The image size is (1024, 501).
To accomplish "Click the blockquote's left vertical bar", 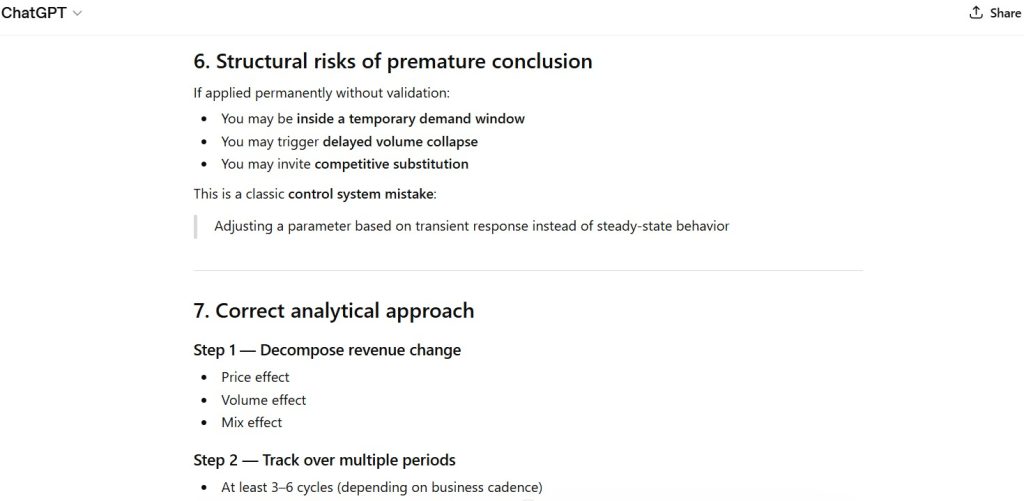I will coord(195,226).
